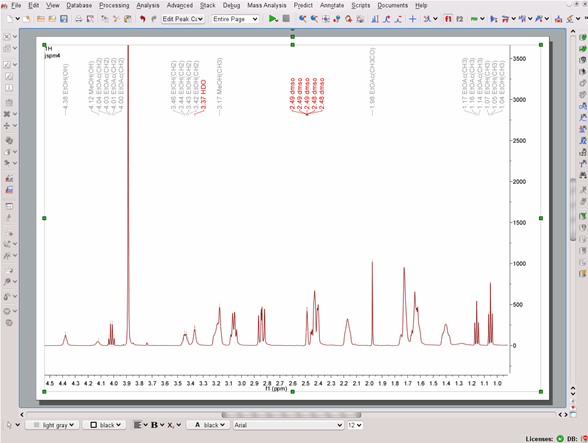This screenshot has height=443, width=588.
Task: Click the table view icon in left sidebar
Action: (x=9, y=206)
